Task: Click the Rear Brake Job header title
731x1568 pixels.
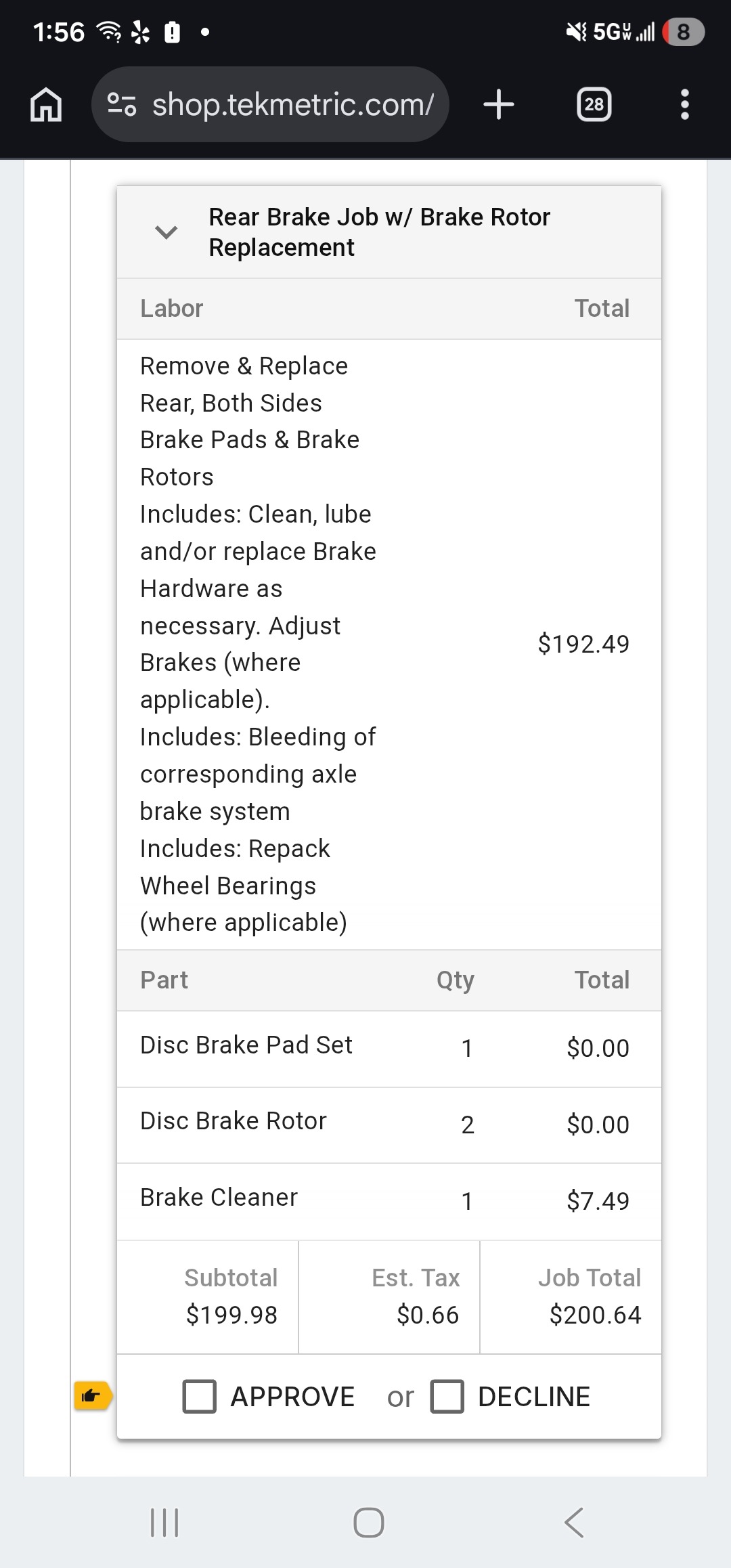Action: click(379, 232)
